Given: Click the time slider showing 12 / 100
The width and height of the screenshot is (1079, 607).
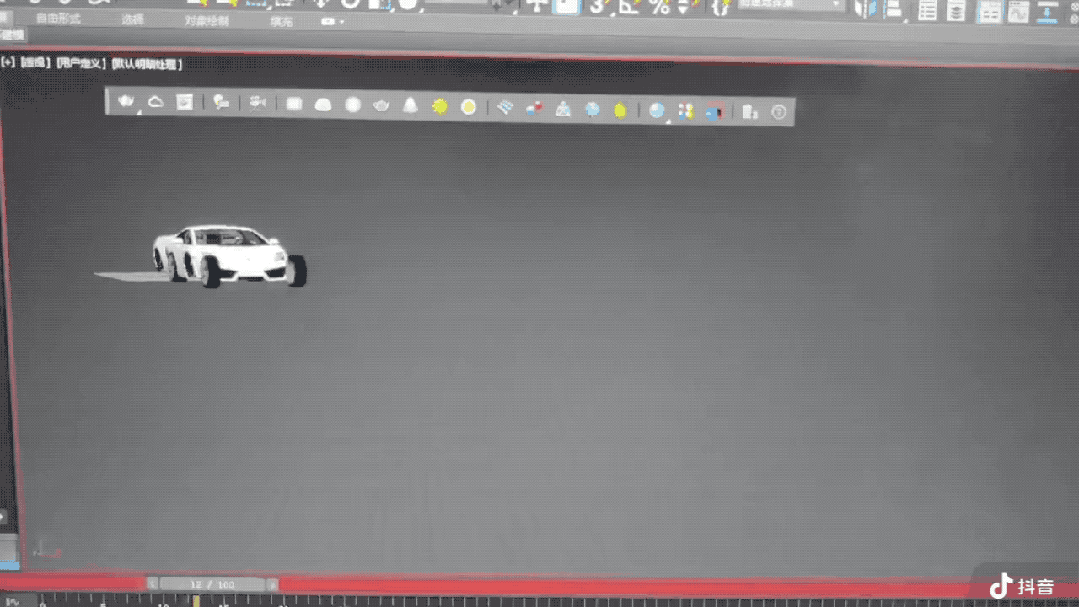Looking at the screenshot, I should 212,584.
